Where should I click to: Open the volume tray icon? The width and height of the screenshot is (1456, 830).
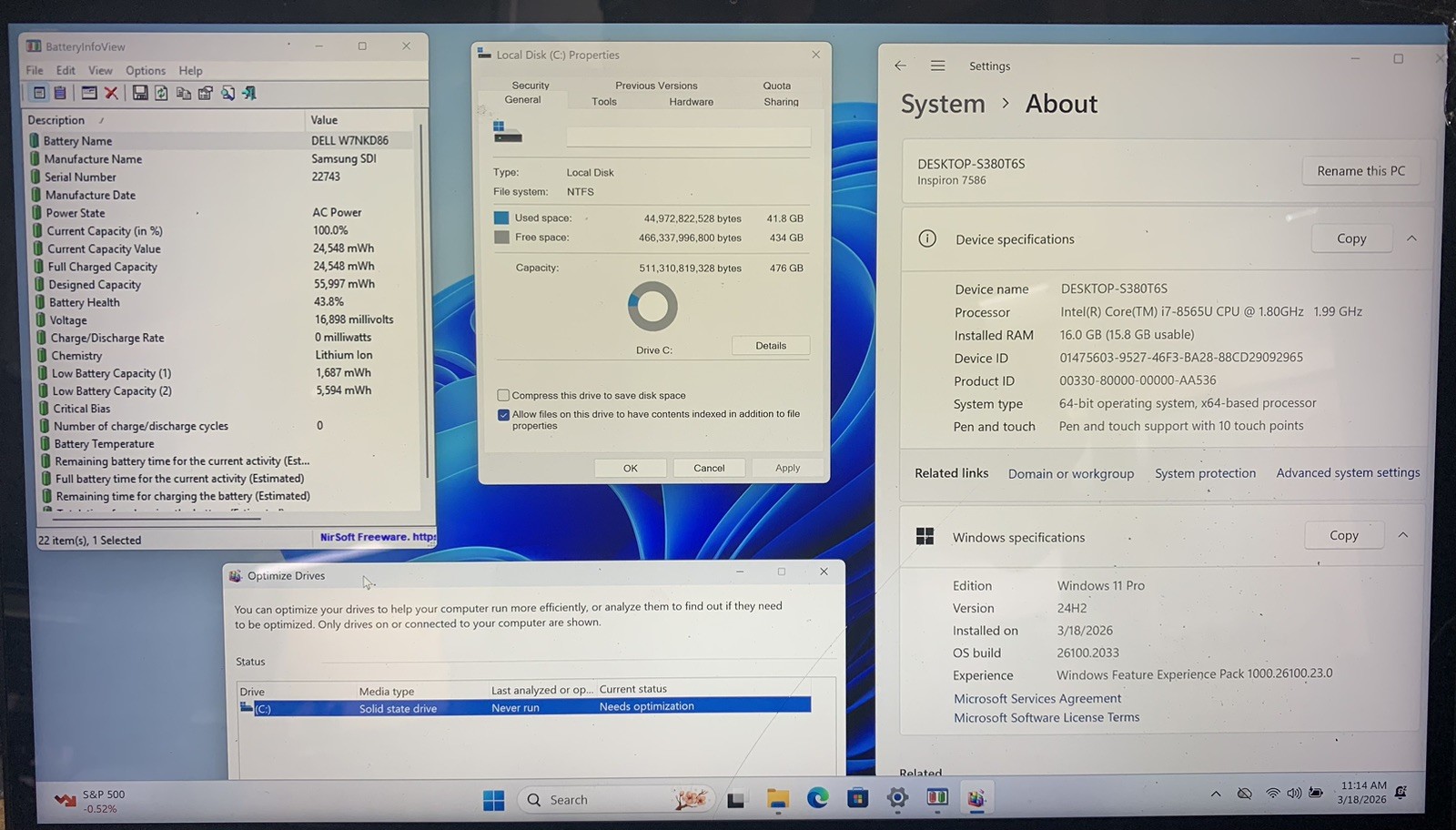1293,794
